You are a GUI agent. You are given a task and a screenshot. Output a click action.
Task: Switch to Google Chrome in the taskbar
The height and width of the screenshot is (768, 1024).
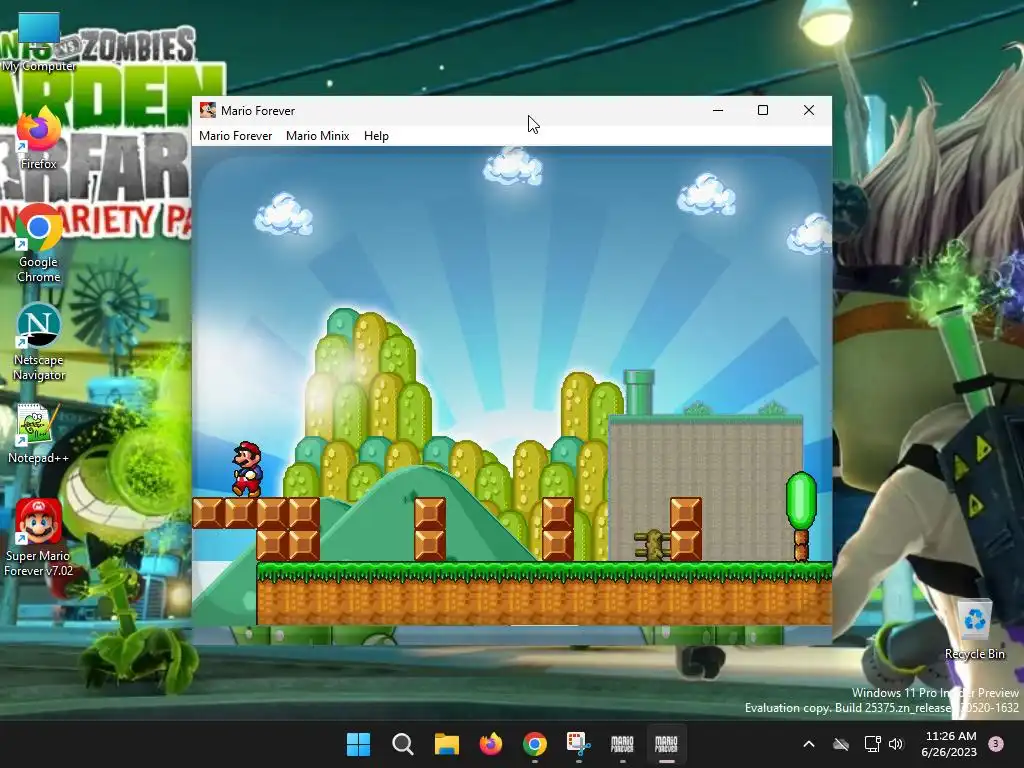[535, 744]
